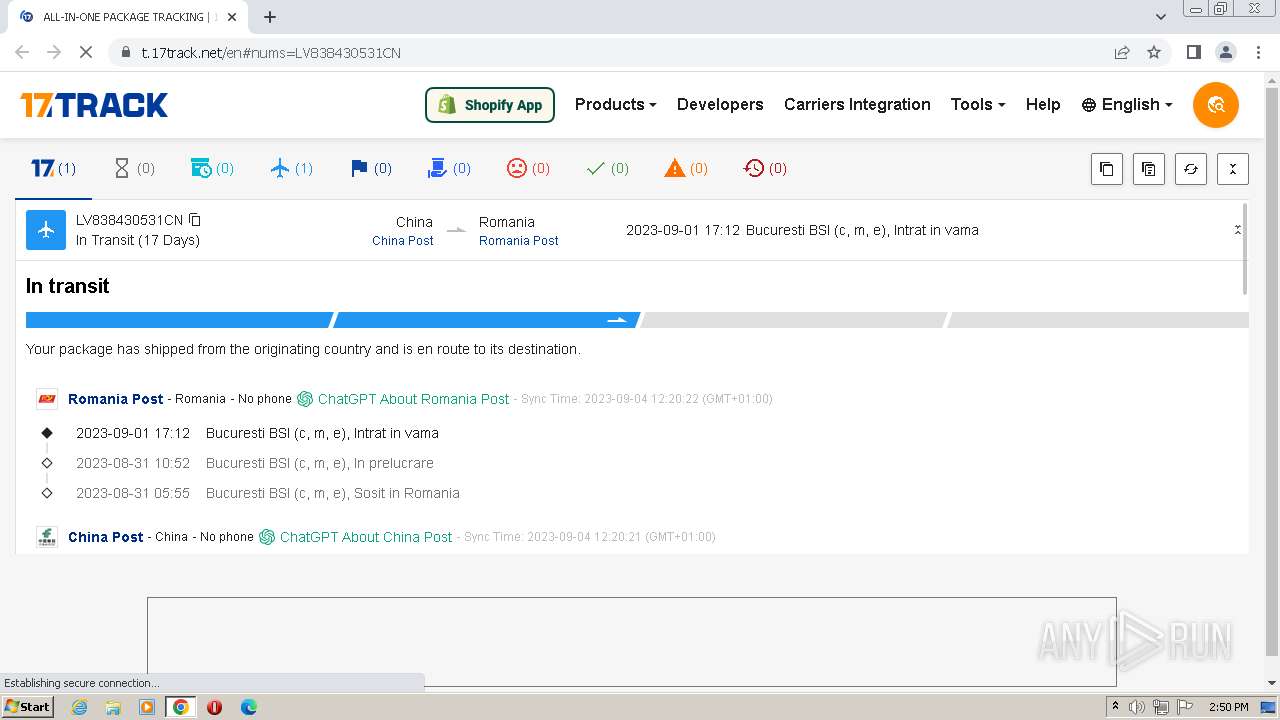Open Microsoft Edge from taskbar
1280x720 pixels.
click(249, 707)
